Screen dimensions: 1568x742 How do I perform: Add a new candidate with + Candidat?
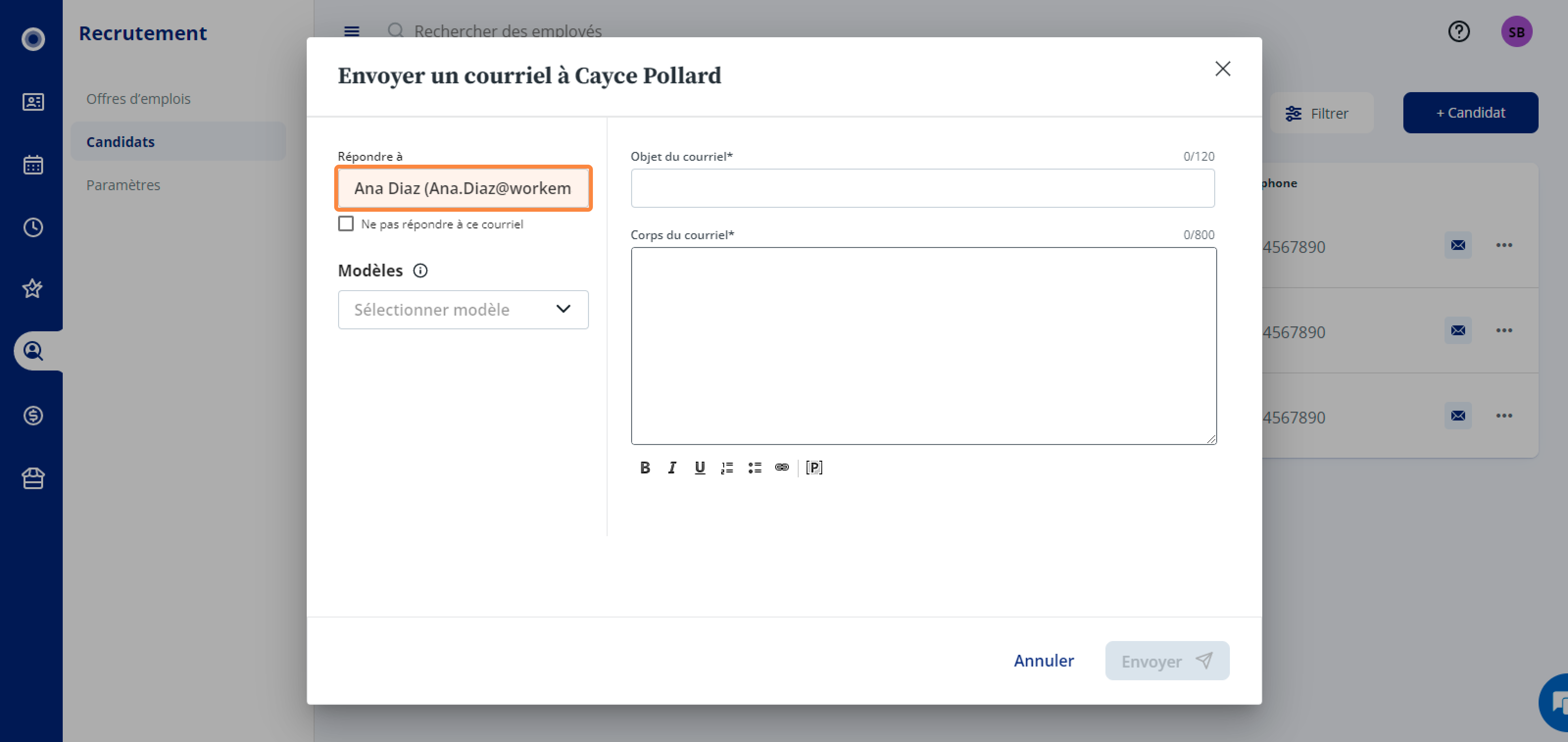[1470, 113]
